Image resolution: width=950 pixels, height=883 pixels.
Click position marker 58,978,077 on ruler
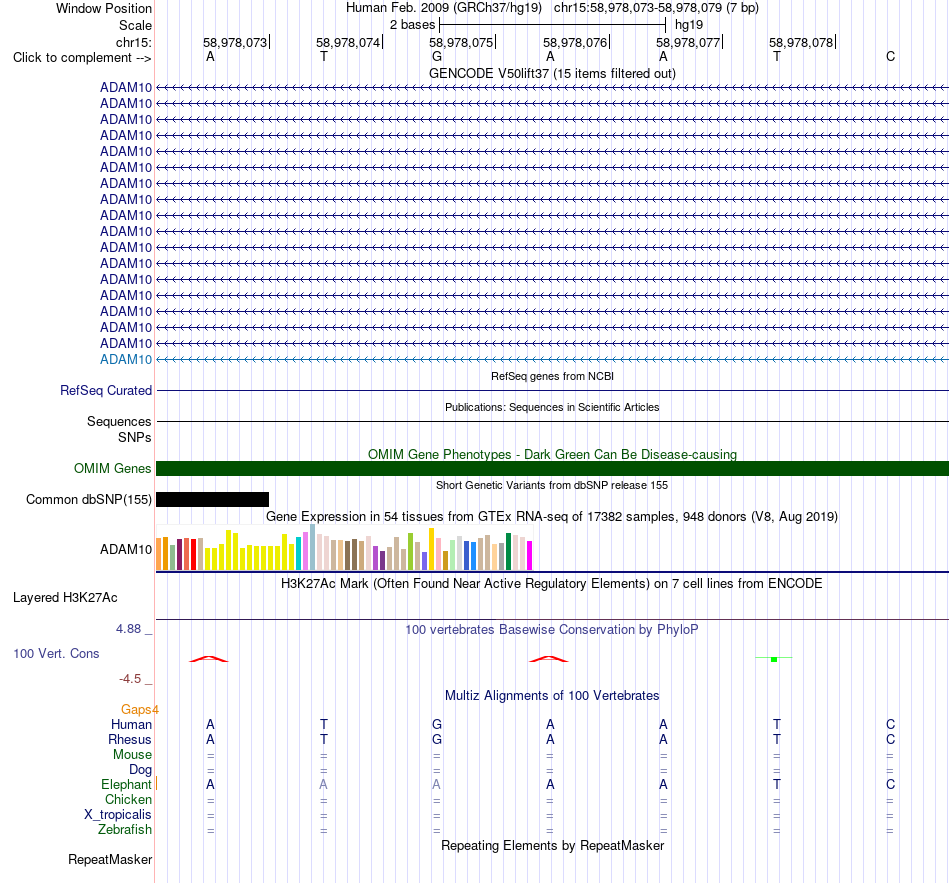[688, 42]
